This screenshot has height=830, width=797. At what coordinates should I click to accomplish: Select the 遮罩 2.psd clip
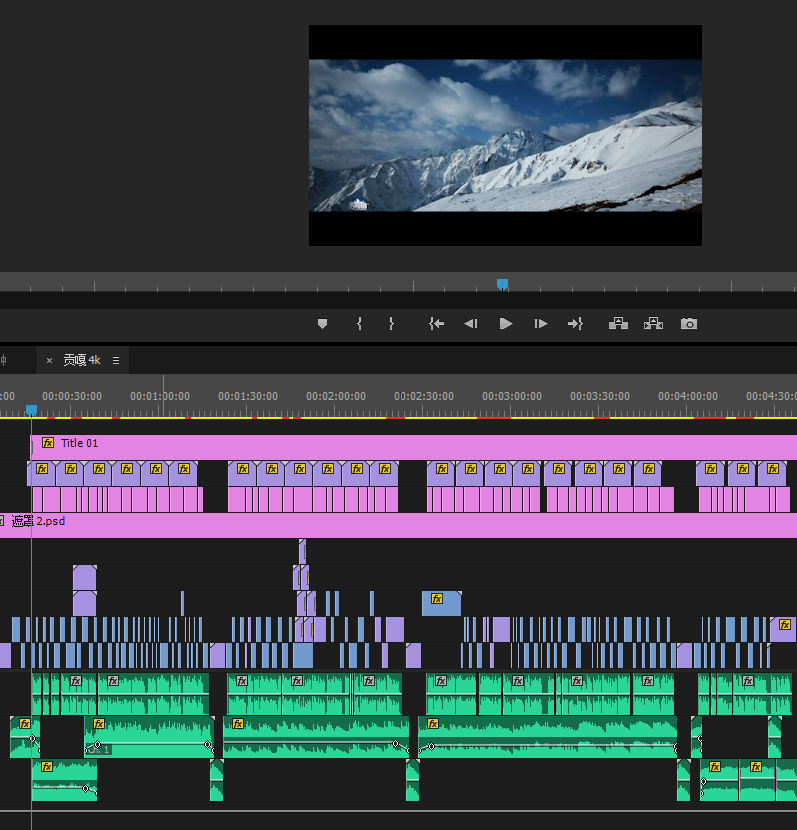pos(398,525)
